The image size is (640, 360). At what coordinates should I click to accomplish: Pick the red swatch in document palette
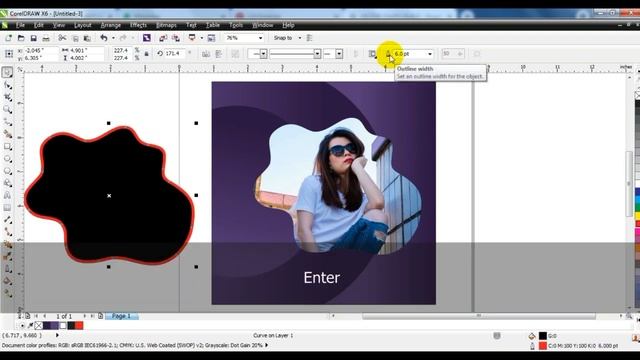tap(79, 325)
